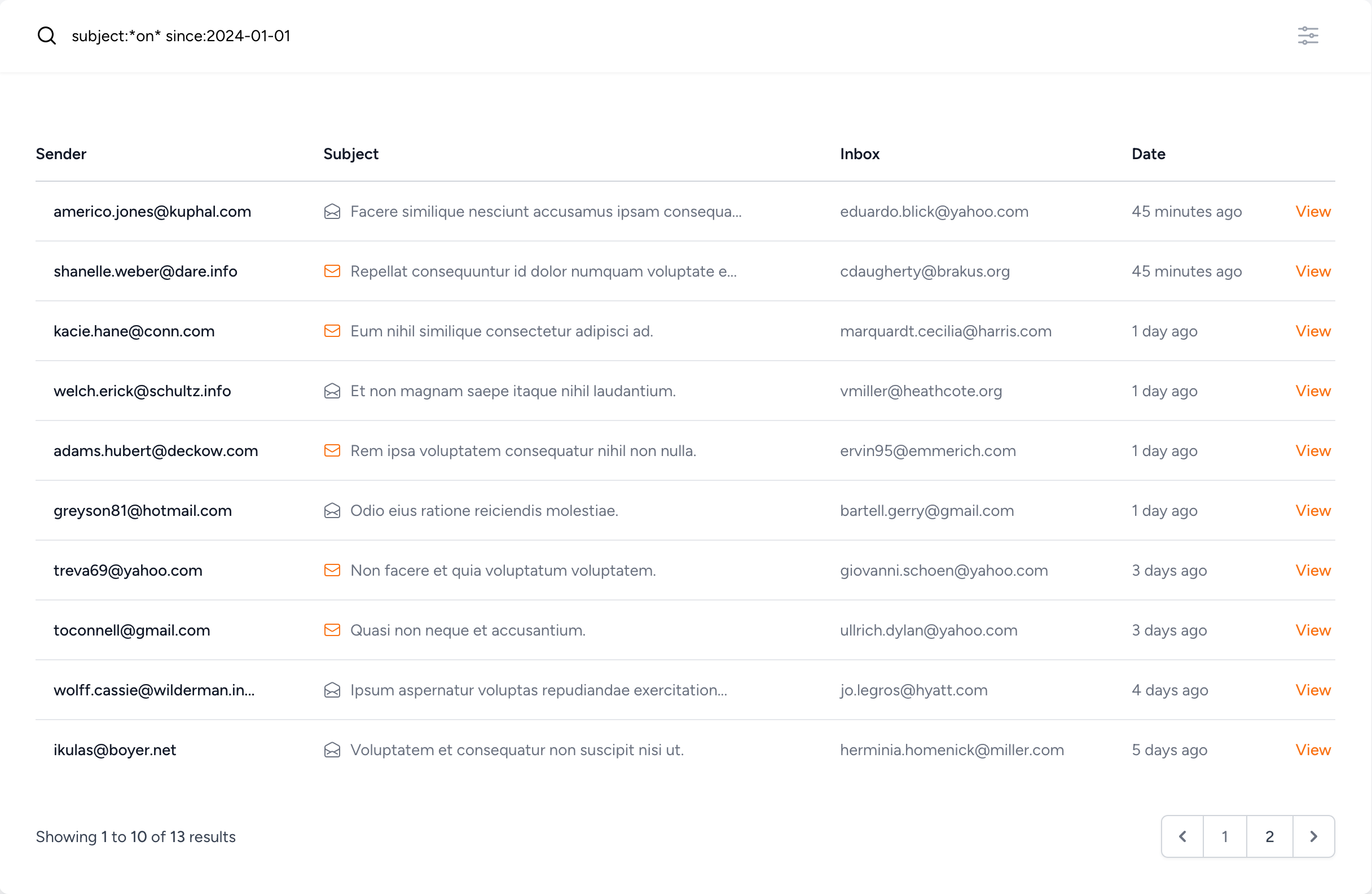Mark the Non facere email as read
The image size is (1372, 894).
pyautogui.click(x=333, y=570)
